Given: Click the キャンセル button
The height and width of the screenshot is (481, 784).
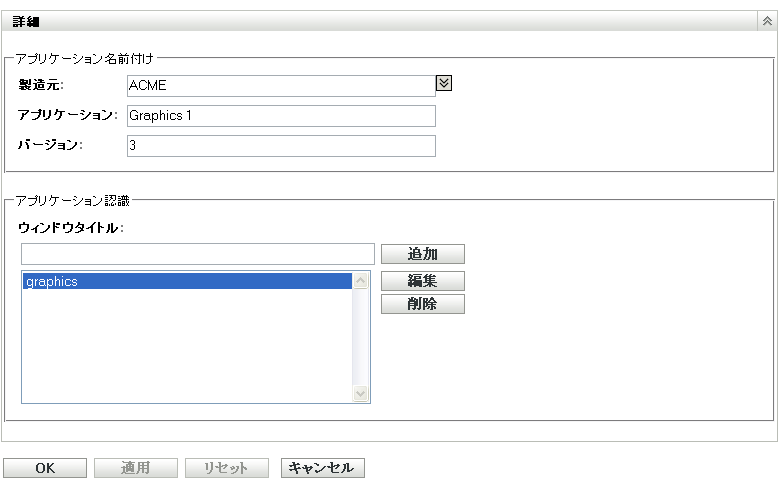Looking at the screenshot, I should 322,468.
